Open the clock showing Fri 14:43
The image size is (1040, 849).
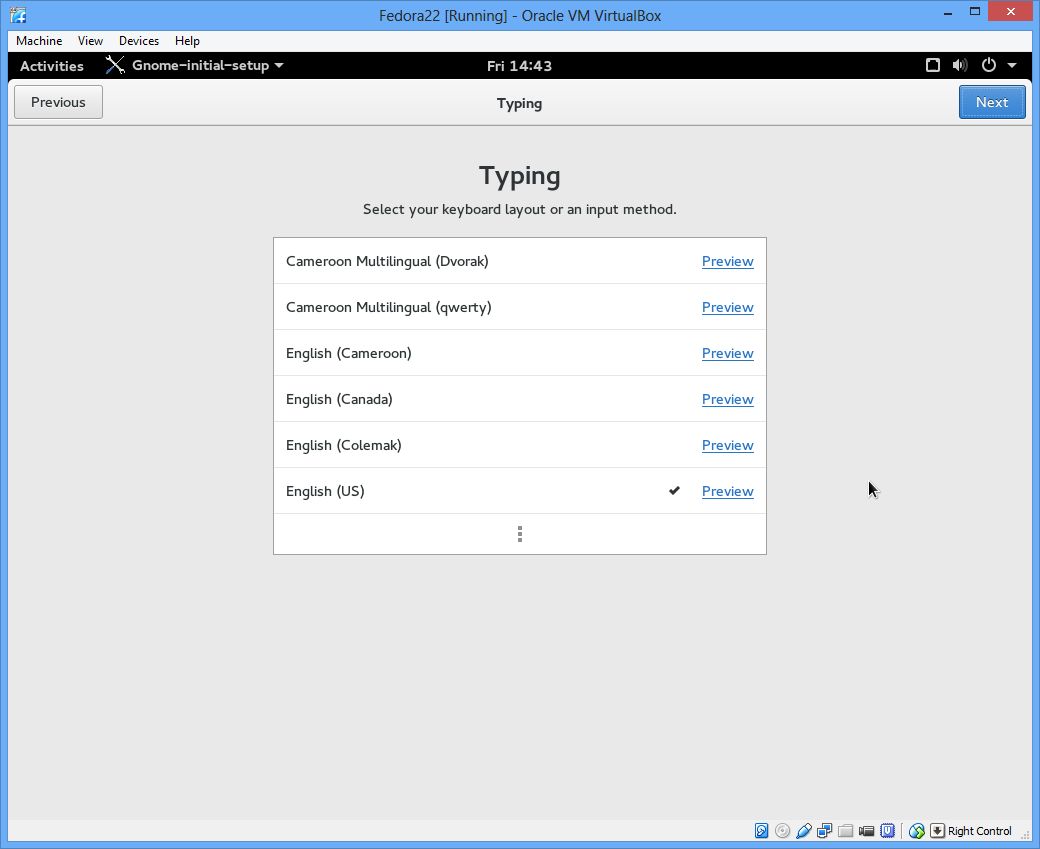click(519, 66)
